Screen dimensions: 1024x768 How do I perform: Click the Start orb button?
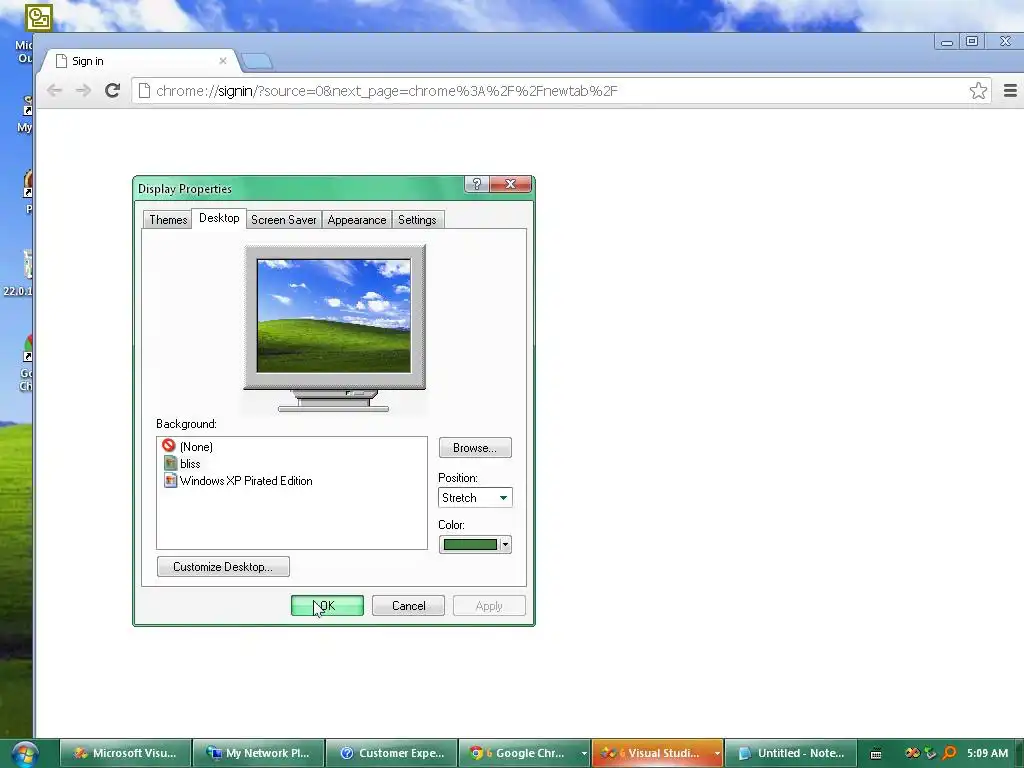click(24, 754)
